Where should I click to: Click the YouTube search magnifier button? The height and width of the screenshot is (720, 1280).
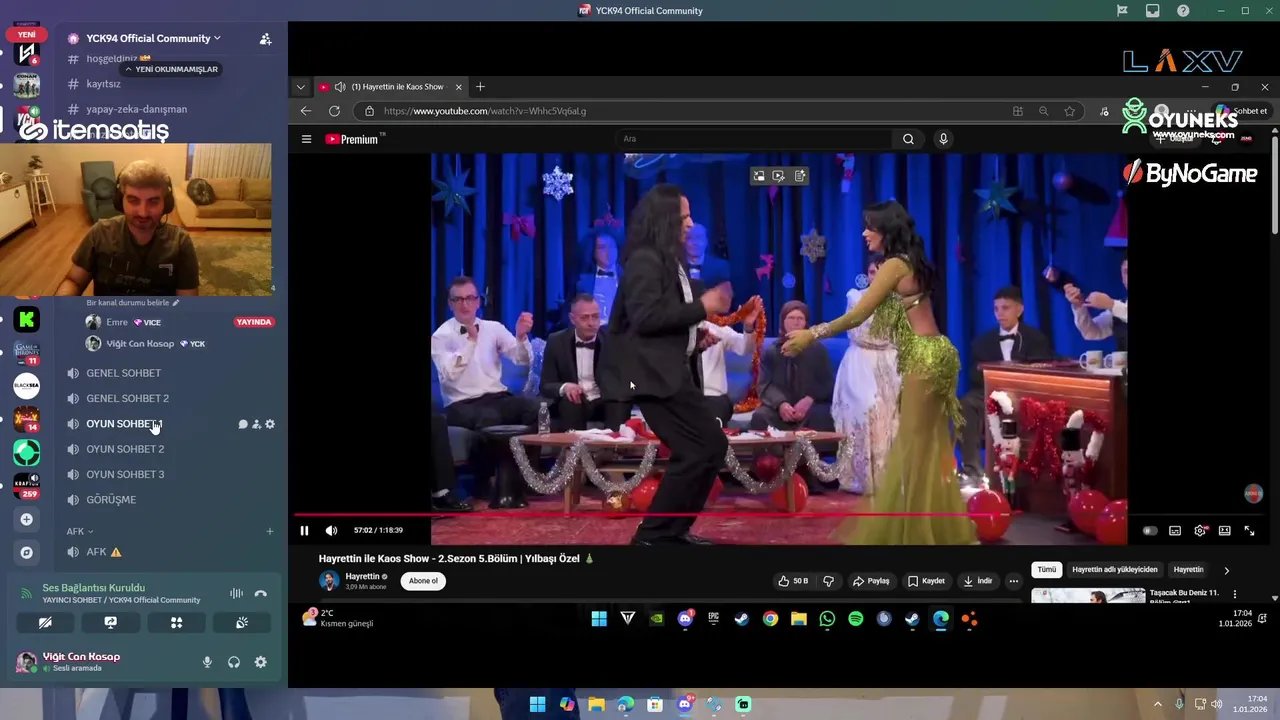[x=908, y=139]
